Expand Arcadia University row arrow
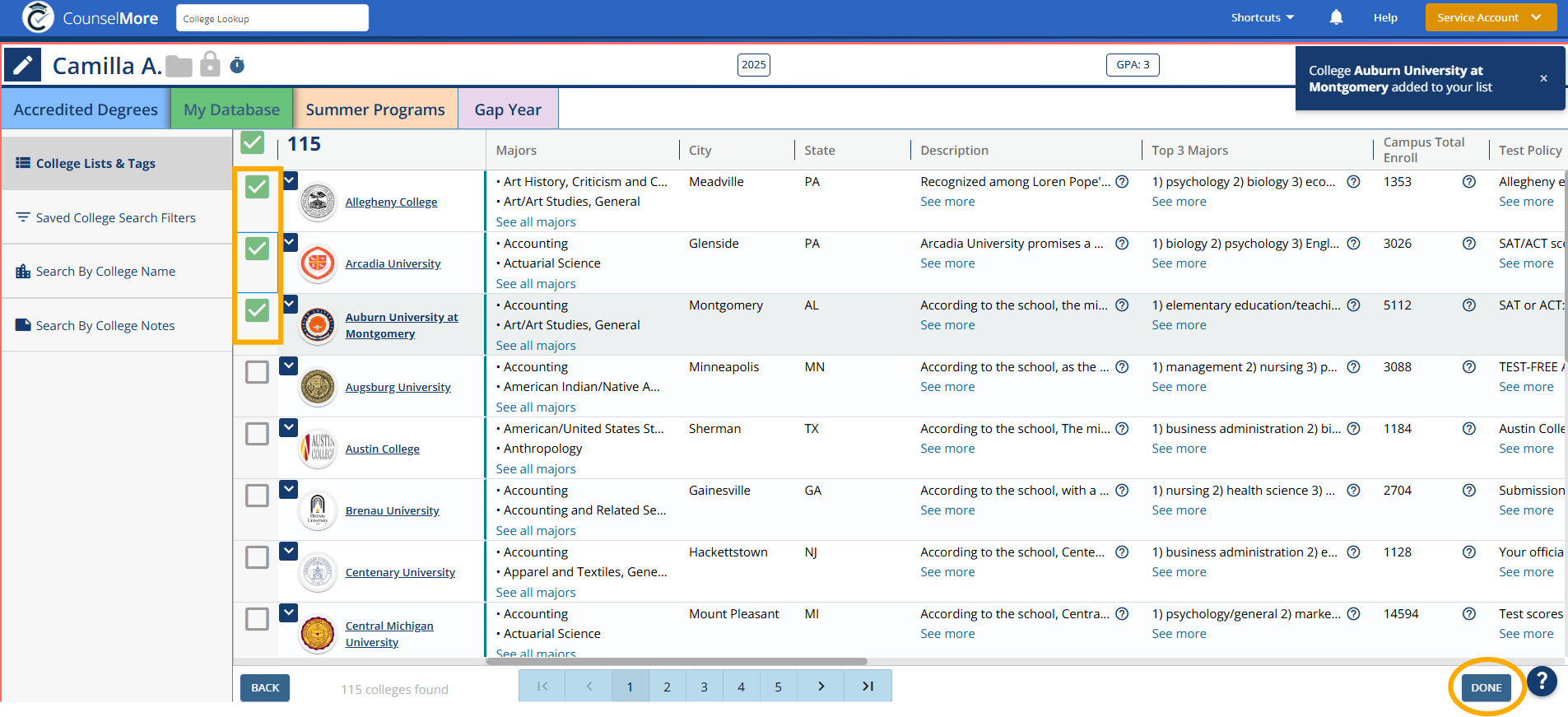 289,242
